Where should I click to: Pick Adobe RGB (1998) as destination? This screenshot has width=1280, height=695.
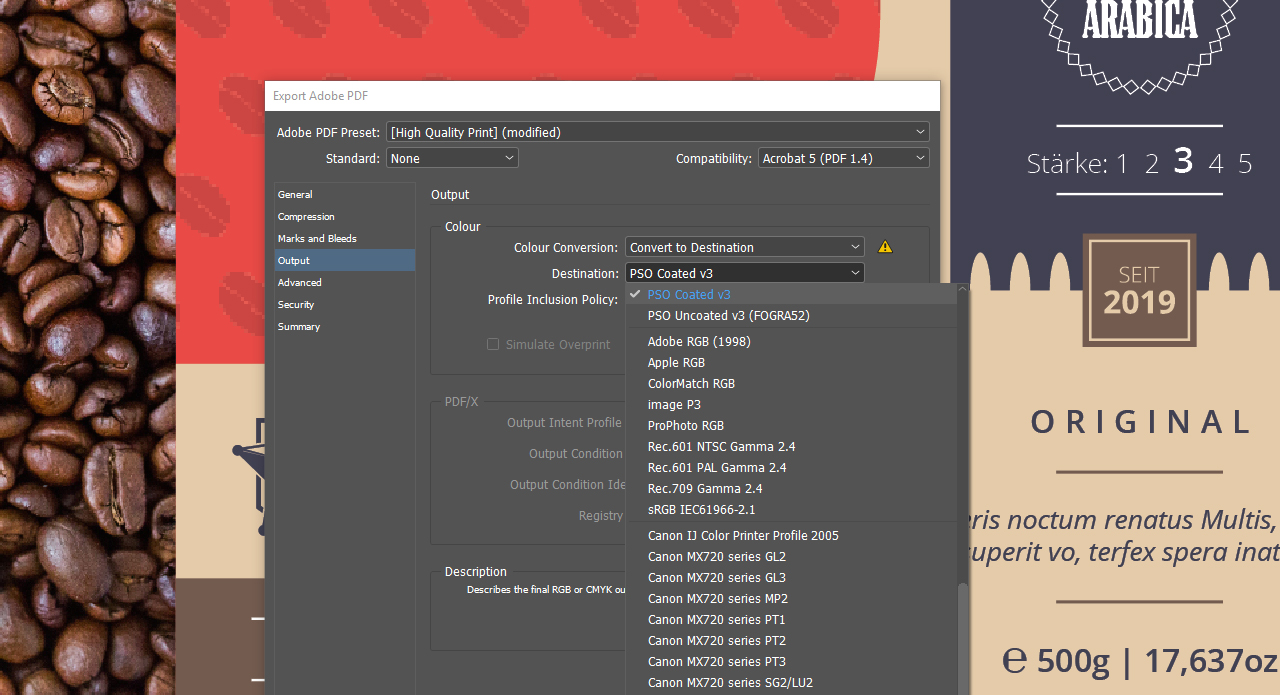pyautogui.click(x=791, y=341)
